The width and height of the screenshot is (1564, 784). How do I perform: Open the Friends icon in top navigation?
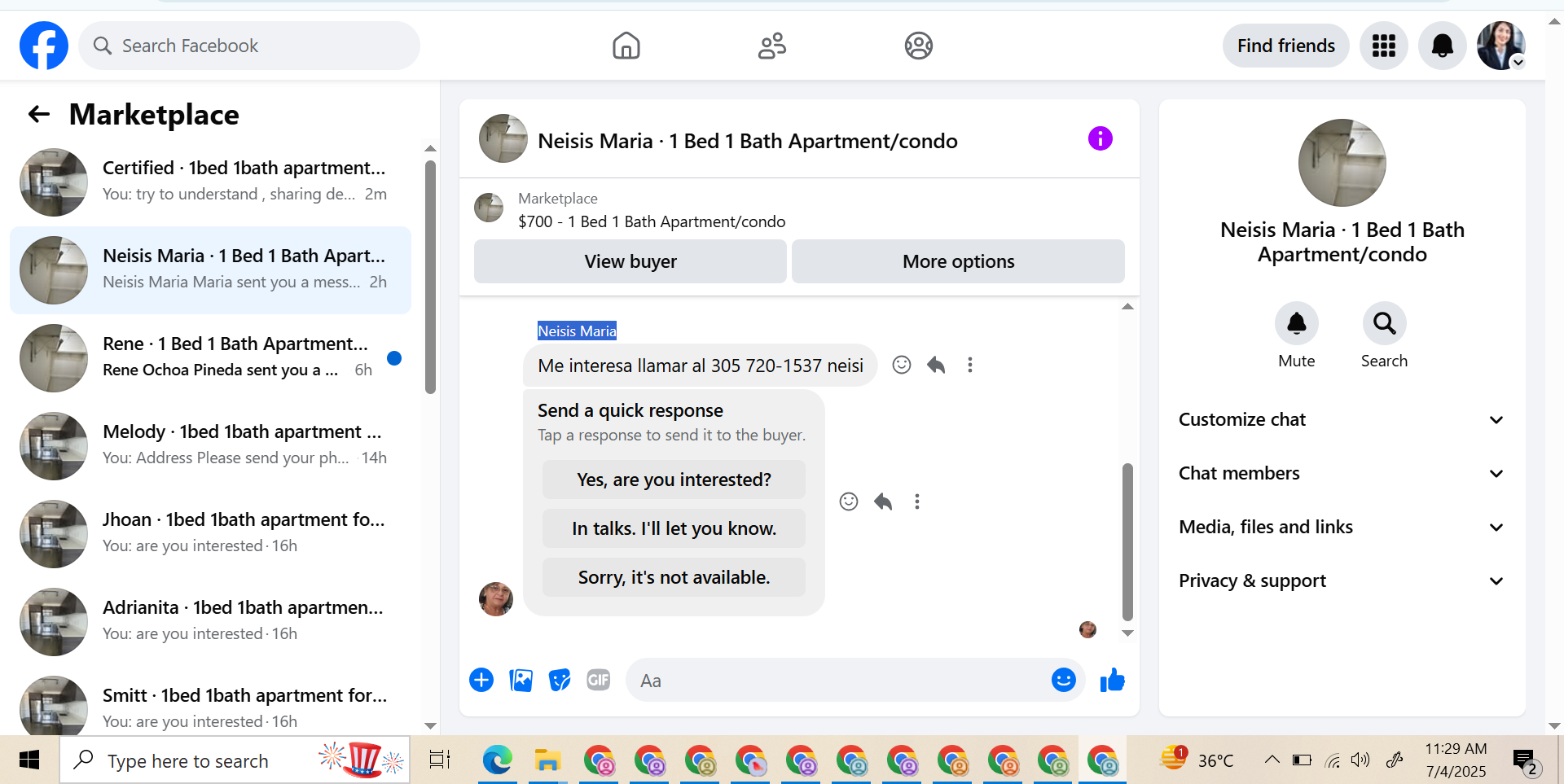772,46
